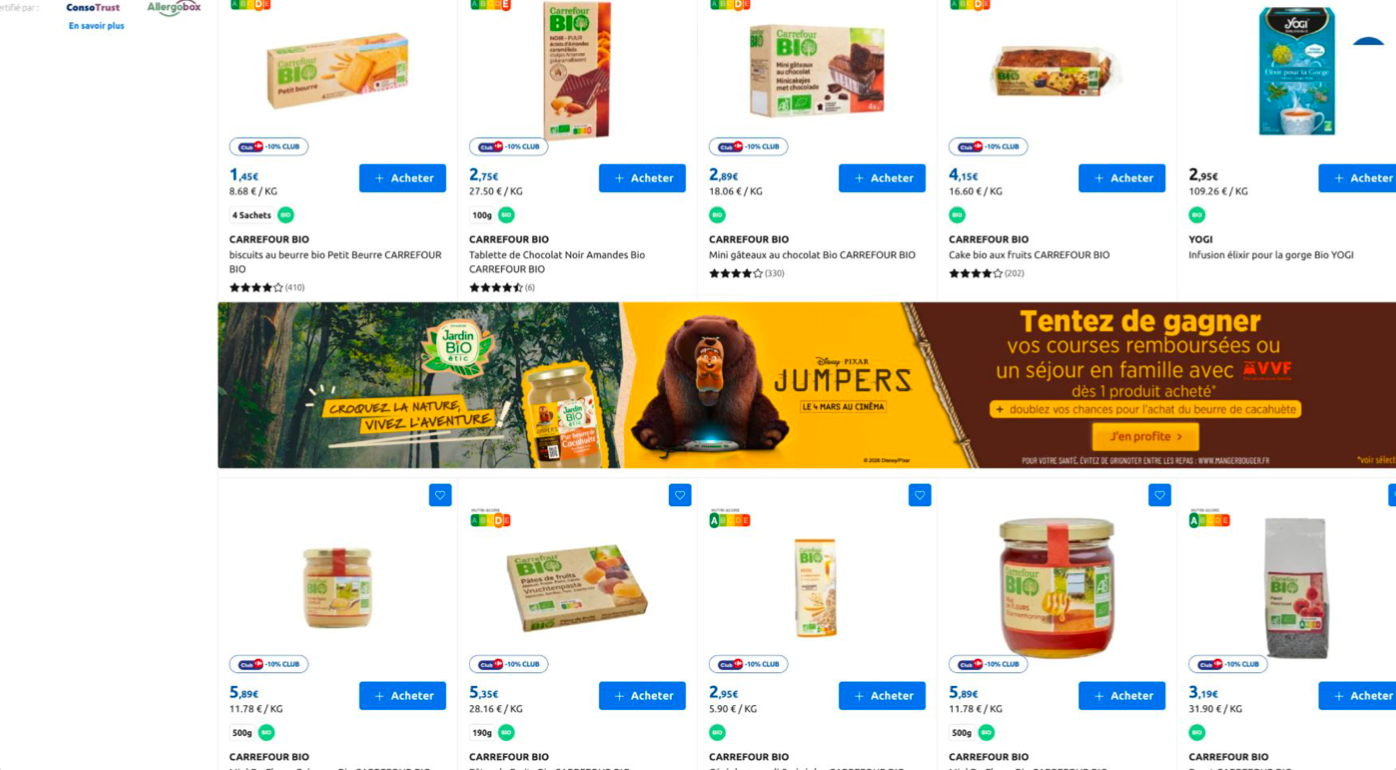Click BIO badge under Petit Beurre 4 Sachets
1396x770 pixels.
click(286, 215)
